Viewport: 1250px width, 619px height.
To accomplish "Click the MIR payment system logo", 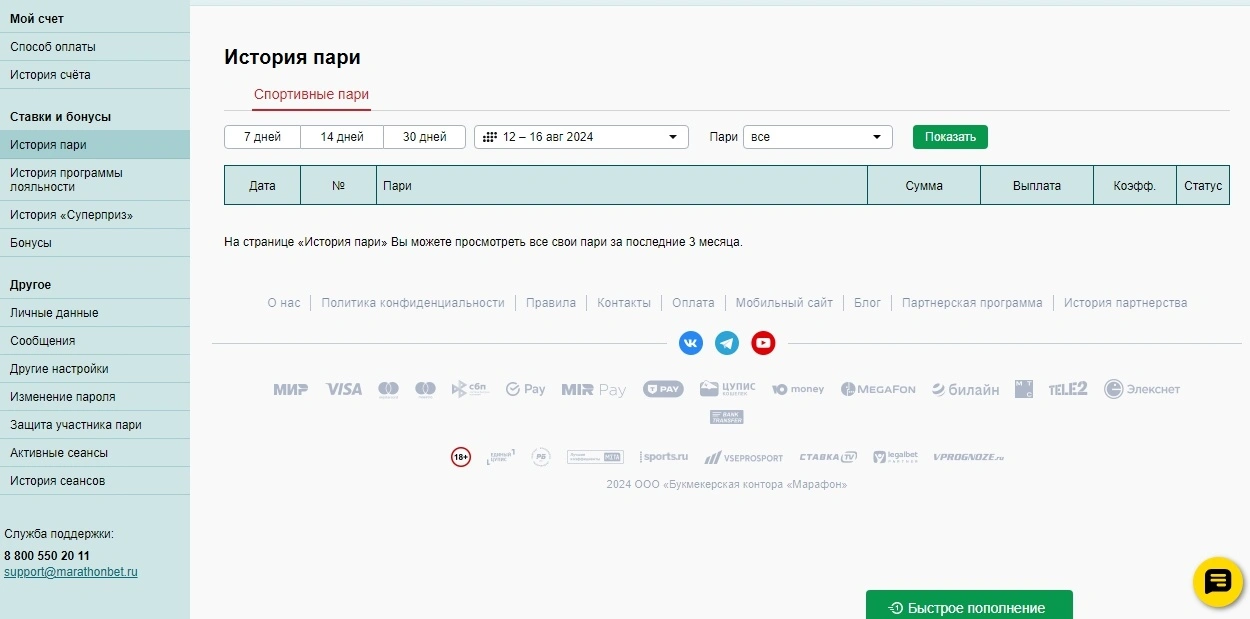I will coord(290,390).
